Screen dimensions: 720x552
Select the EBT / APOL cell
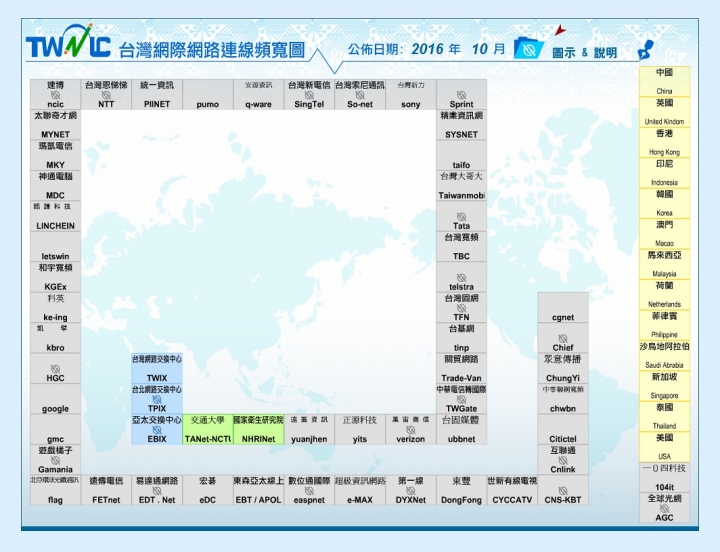tap(259, 490)
